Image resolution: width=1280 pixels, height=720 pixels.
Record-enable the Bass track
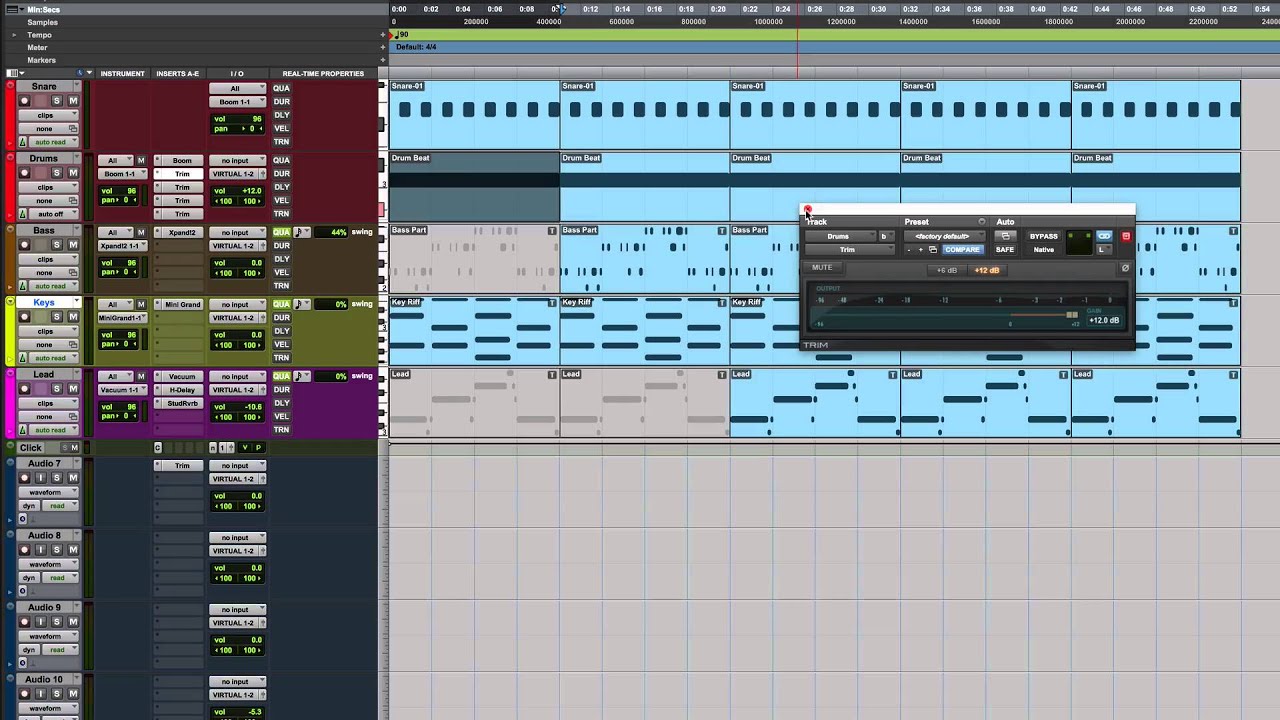point(25,245)
